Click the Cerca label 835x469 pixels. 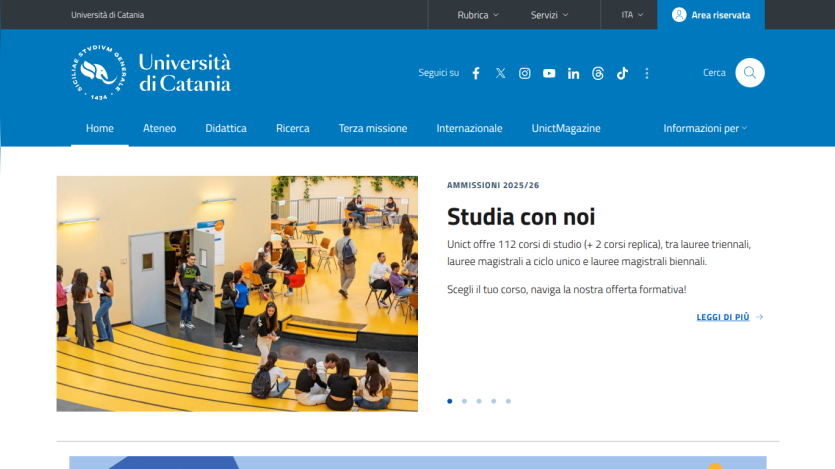click(x=714, y=72)
